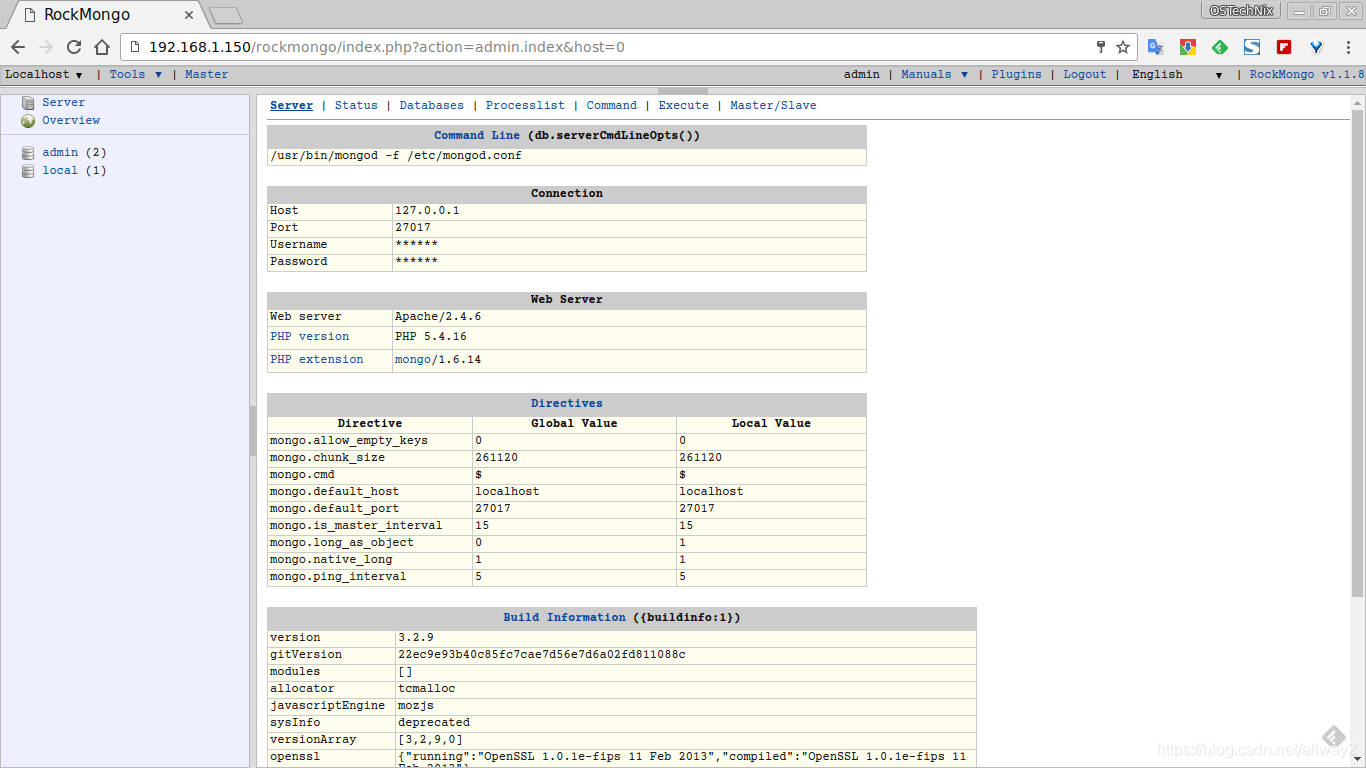1366x768 pixels.
Task: Select the local database cylinder icon
Action: (27, 170)
